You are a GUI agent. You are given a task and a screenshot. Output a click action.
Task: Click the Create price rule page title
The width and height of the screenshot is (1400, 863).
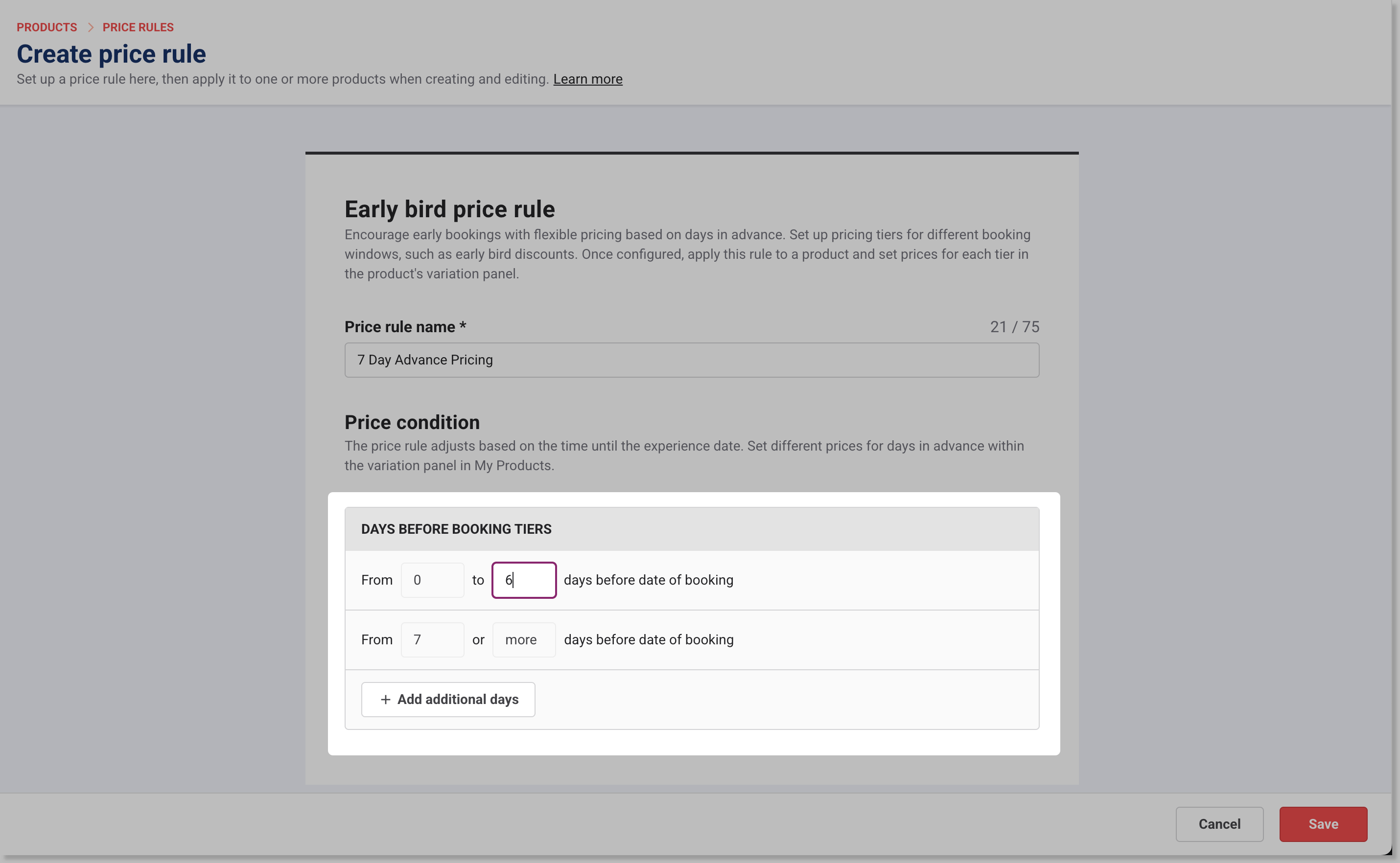point(111,54)
